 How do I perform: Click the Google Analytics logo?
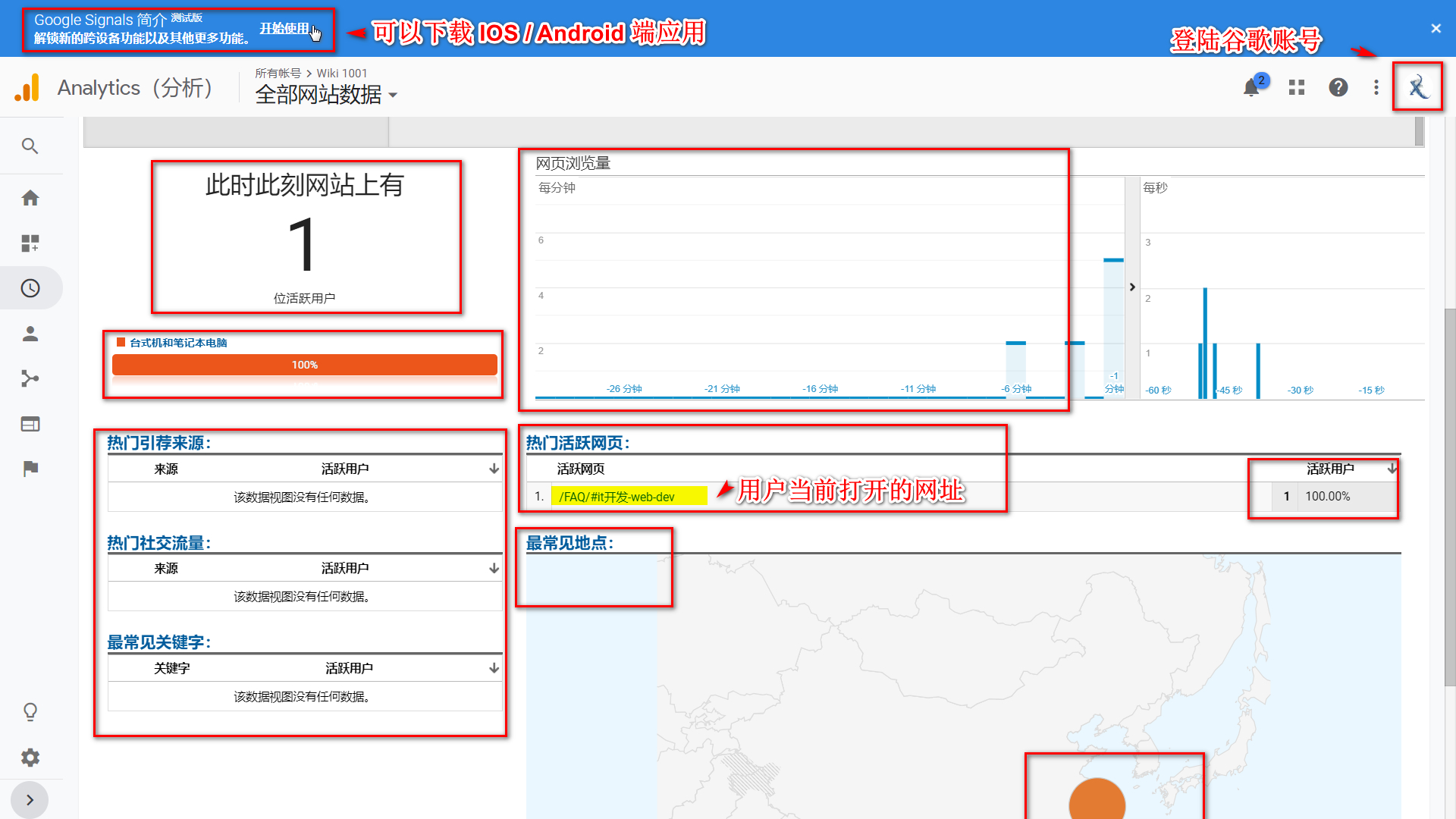pyautogui.click(x=27, y=88)
